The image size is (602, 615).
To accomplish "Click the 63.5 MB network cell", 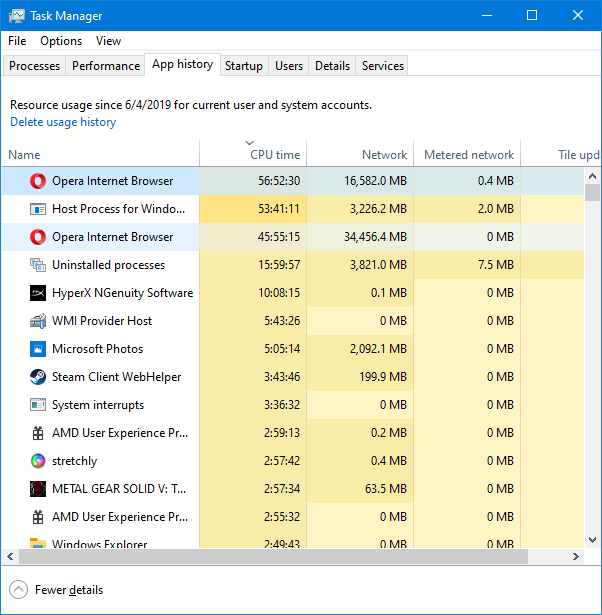I will pyautogui.click(x=360, y=489).
